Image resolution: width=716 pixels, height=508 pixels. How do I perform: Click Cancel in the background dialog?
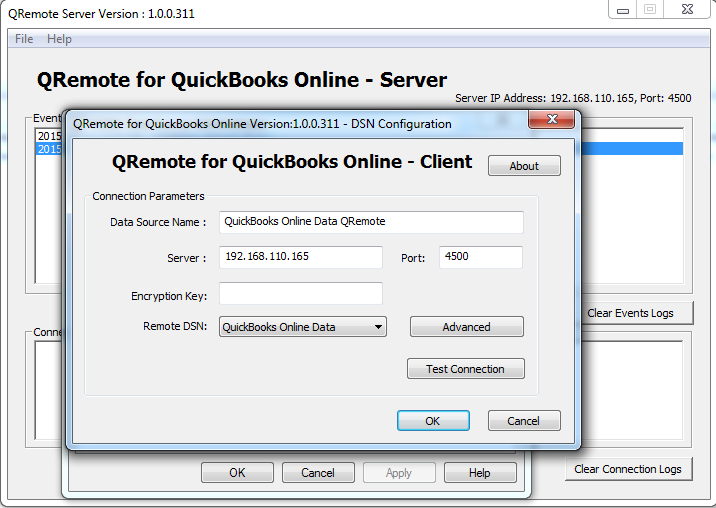318,472
